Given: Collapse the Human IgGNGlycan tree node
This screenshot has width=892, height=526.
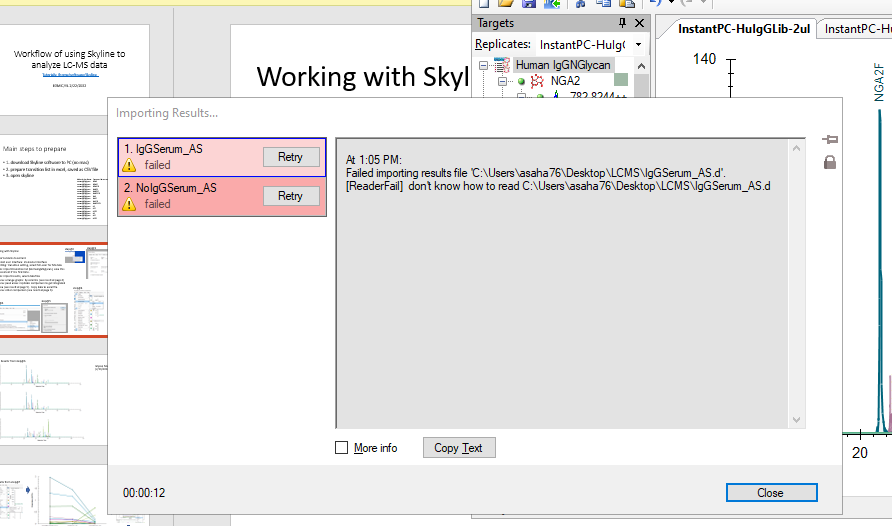Looking at the screenshot, I should (485, 65).
